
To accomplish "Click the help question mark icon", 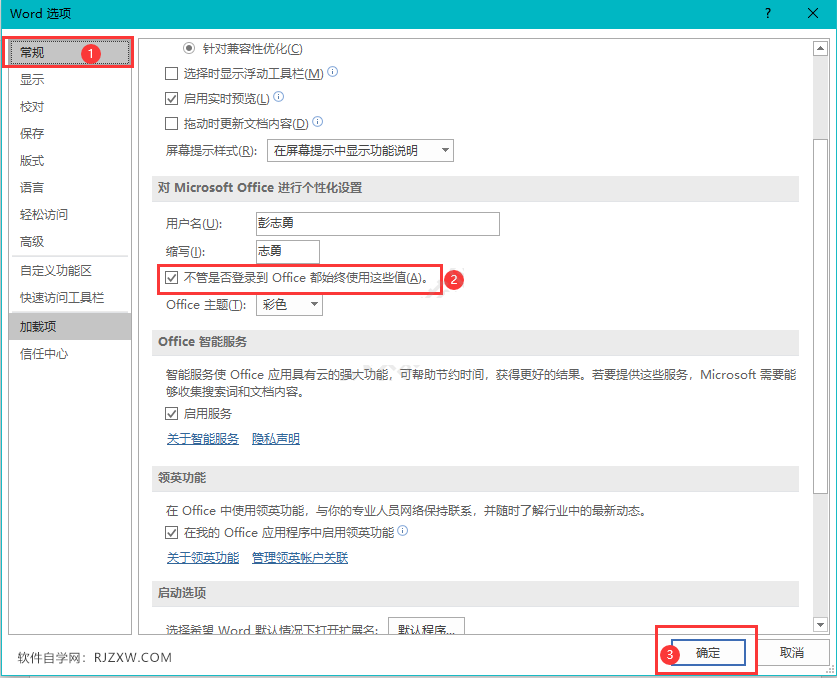I will point(766,14).
